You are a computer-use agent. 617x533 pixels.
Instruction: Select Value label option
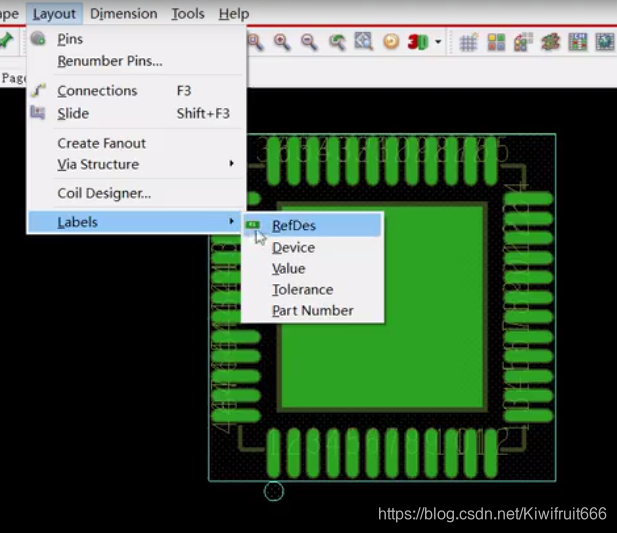[x=312, y=269]
